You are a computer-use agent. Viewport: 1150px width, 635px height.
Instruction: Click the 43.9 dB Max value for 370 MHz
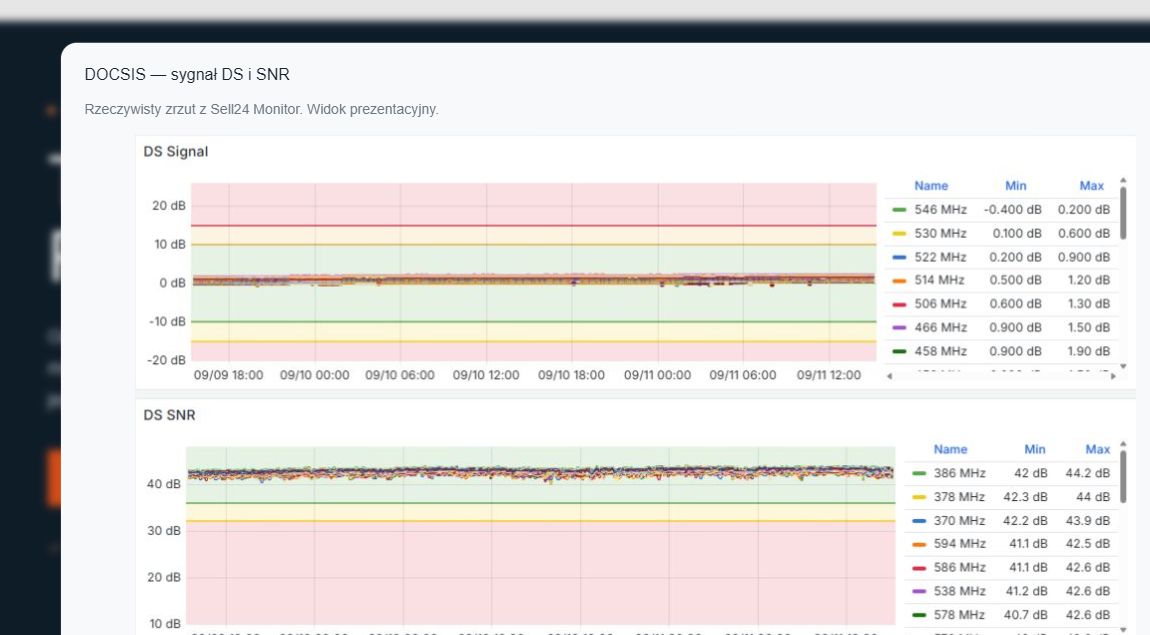pyautogui.click(x=1088, y=520)
